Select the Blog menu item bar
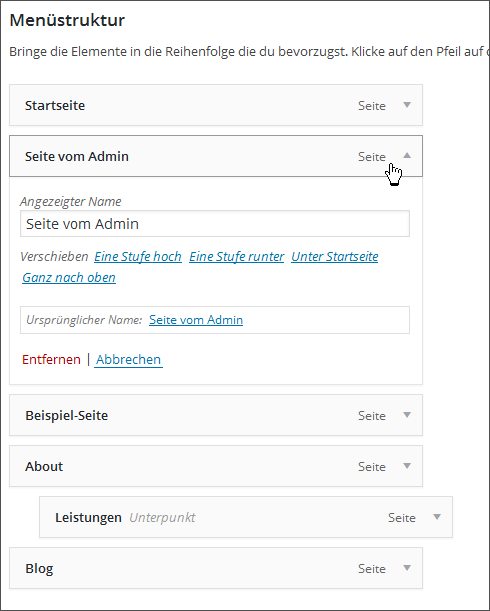 216,569
